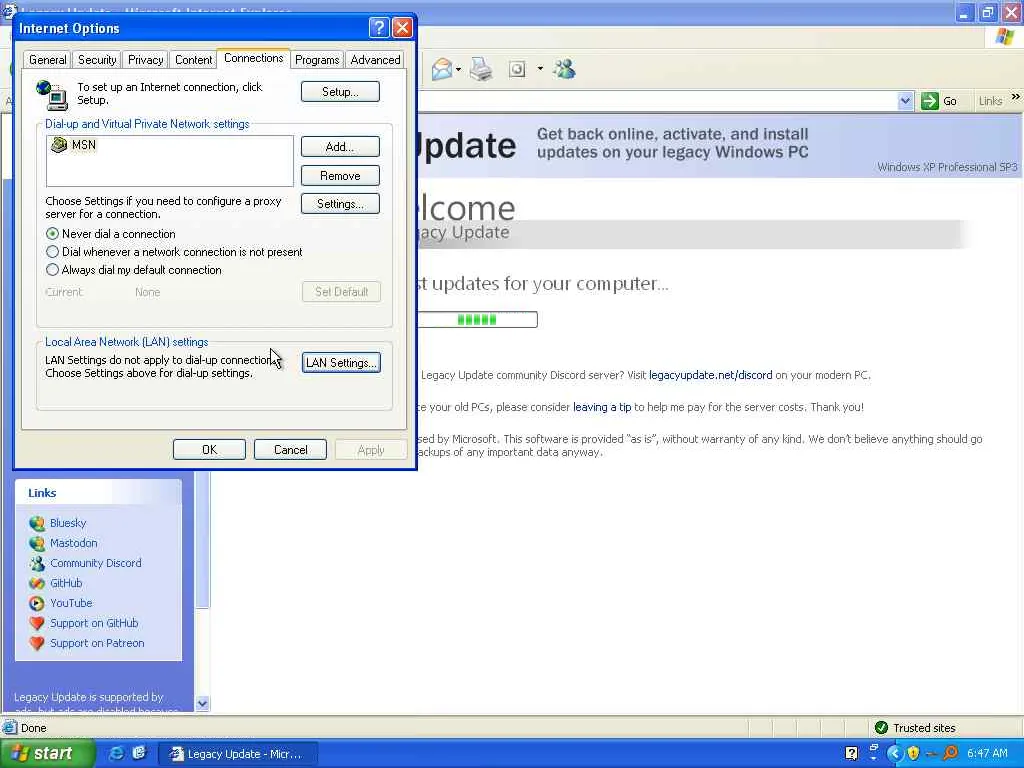Switch to the General tab
This screenshot has height=768, width=1024.
tap(48, 60)
